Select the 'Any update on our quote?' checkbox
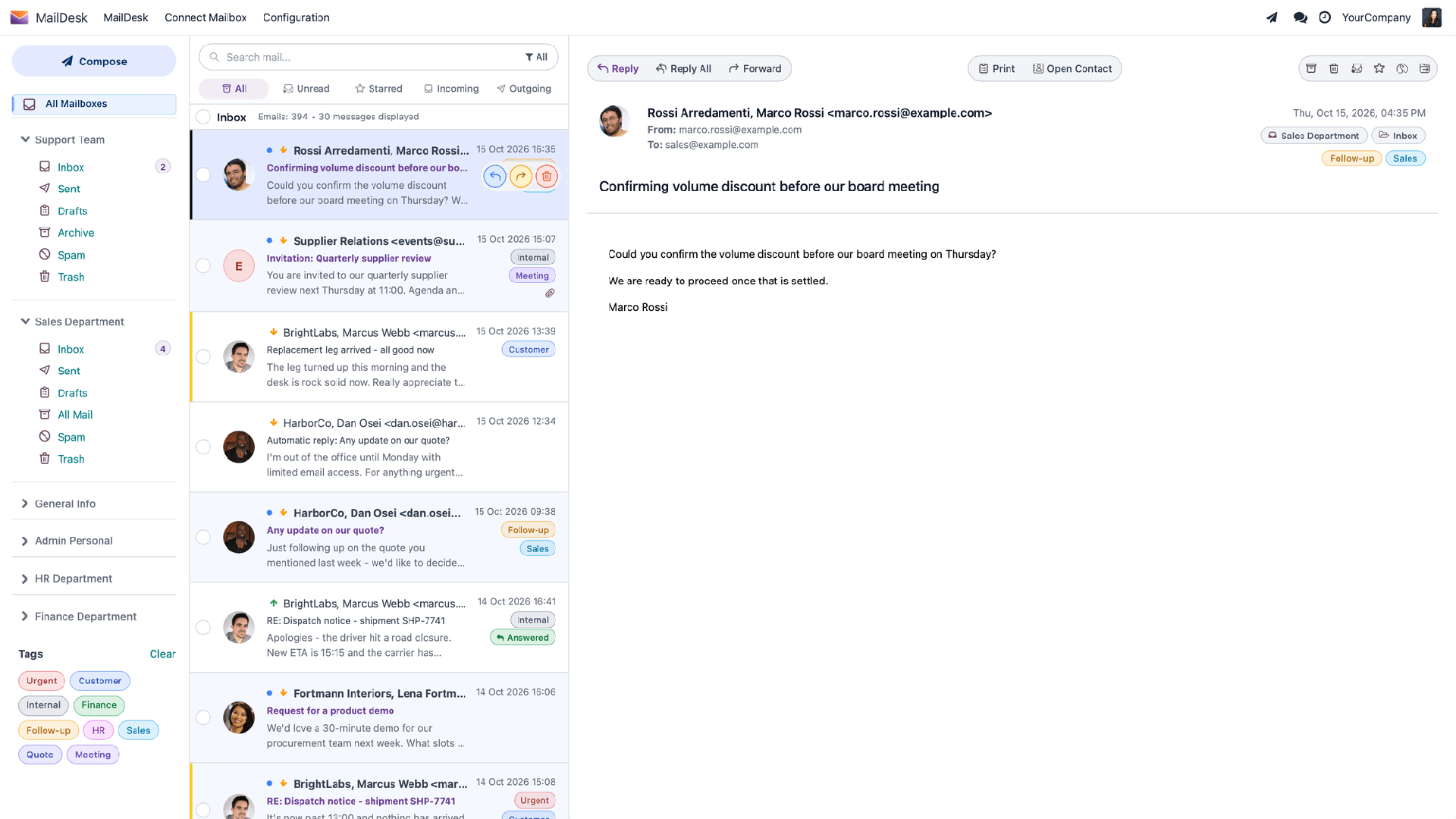 (203, 537)
